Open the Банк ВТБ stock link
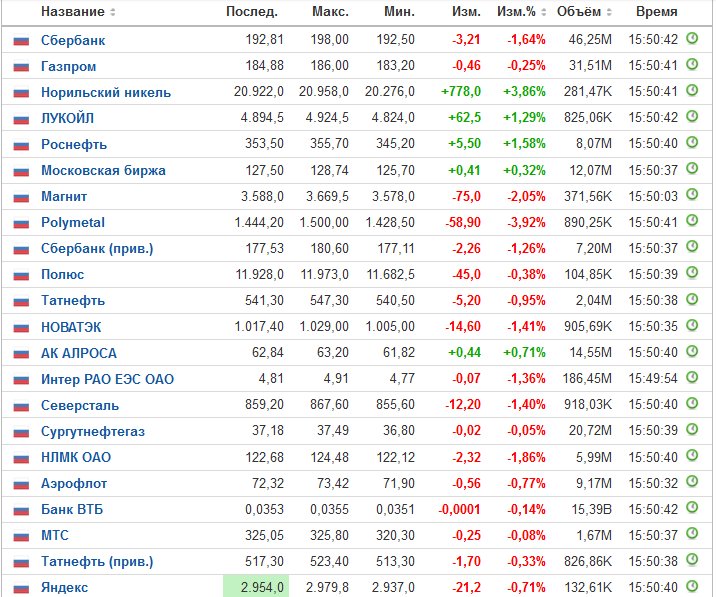716x597 pixels. tap(72, 509)
